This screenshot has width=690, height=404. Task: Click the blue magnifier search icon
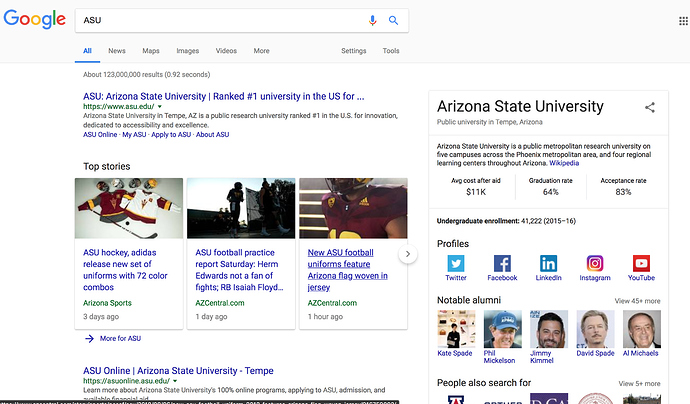(x=393, y=20)
